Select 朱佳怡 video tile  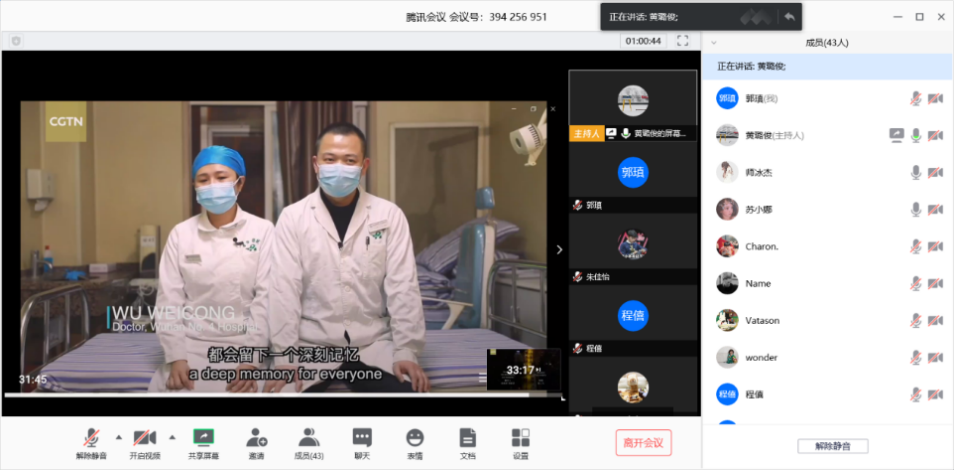(x=633, y=248)
